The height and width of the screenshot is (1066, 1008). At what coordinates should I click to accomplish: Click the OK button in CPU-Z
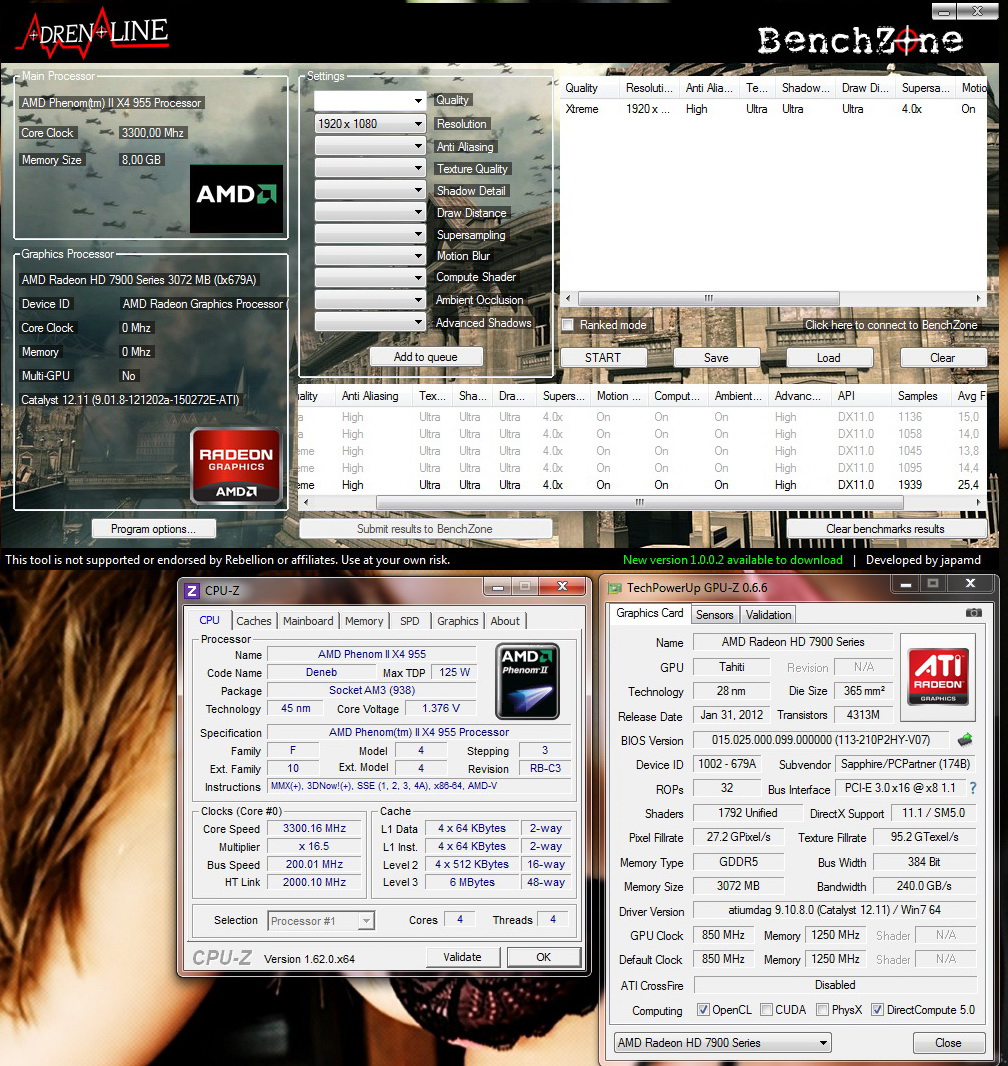pyautogui.click(x=544, y=957)
